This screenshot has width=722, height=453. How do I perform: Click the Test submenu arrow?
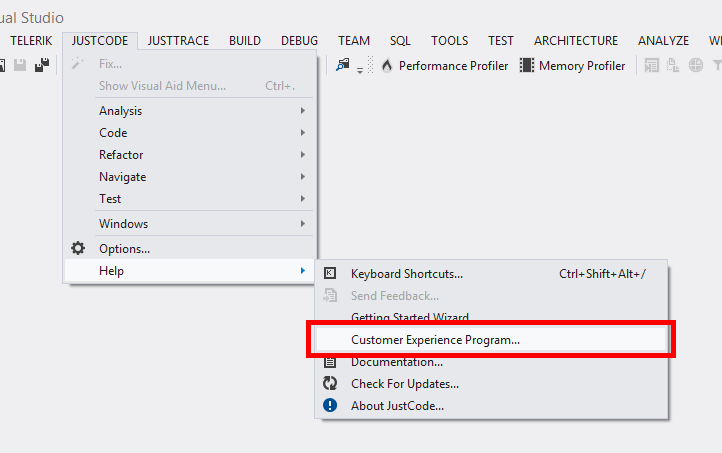tap(303, 199)
